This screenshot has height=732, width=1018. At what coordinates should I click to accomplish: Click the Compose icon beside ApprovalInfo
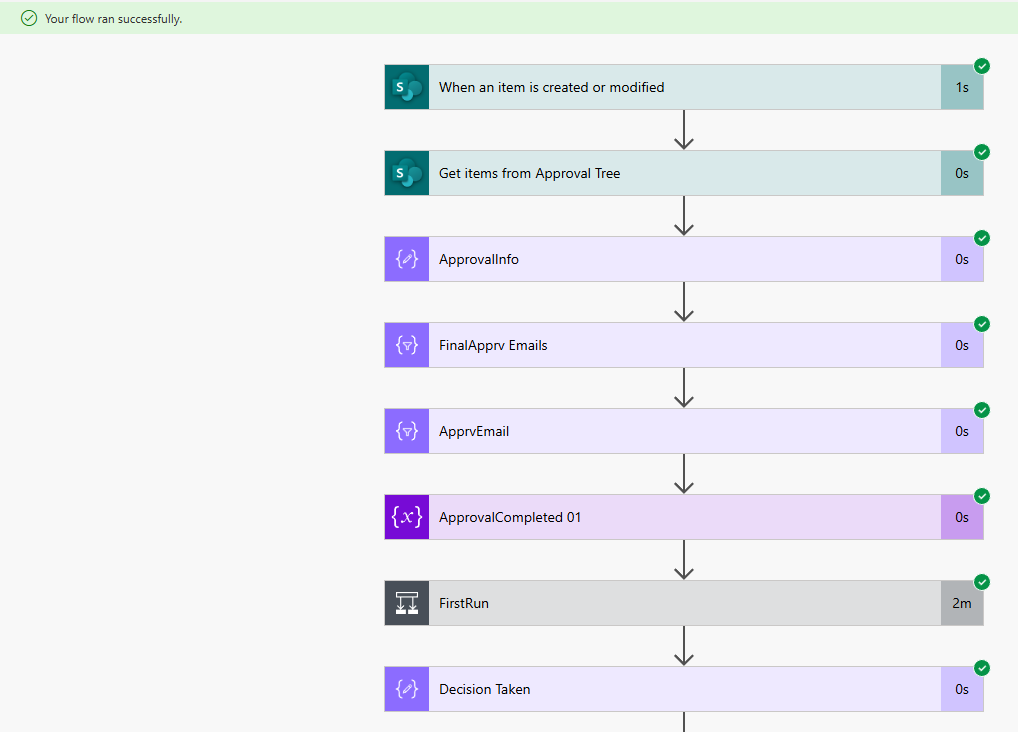pyautogui.click(x=406, y=259)
